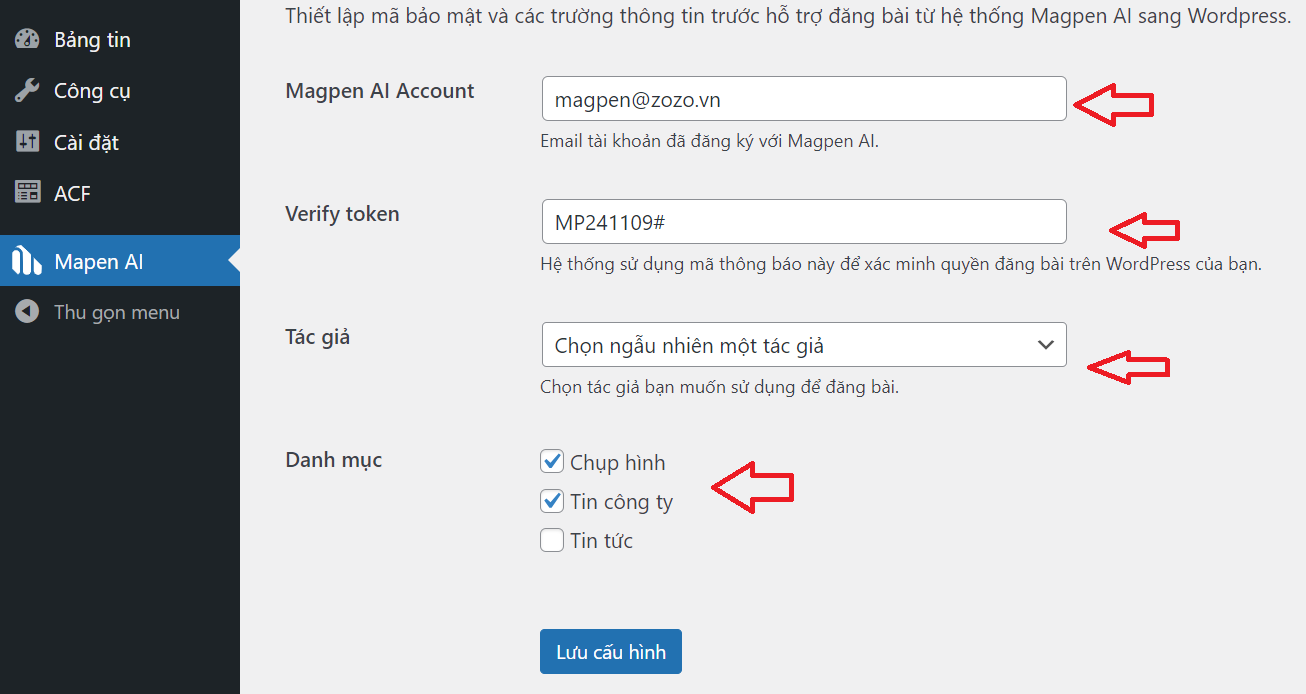Open the Tác giả author dropdown
The image size is (1306, 694).
pos(804,345)
